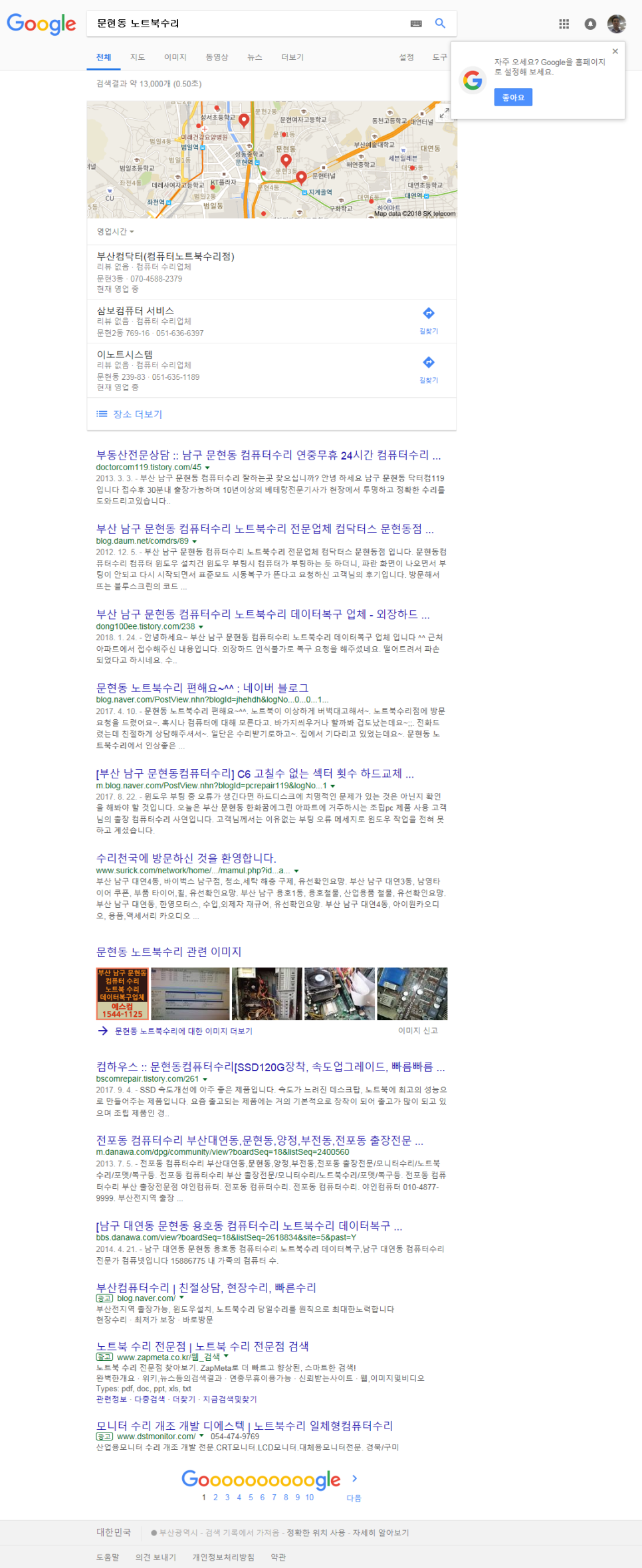Open the notifications bell icon

tap(590, 24)
